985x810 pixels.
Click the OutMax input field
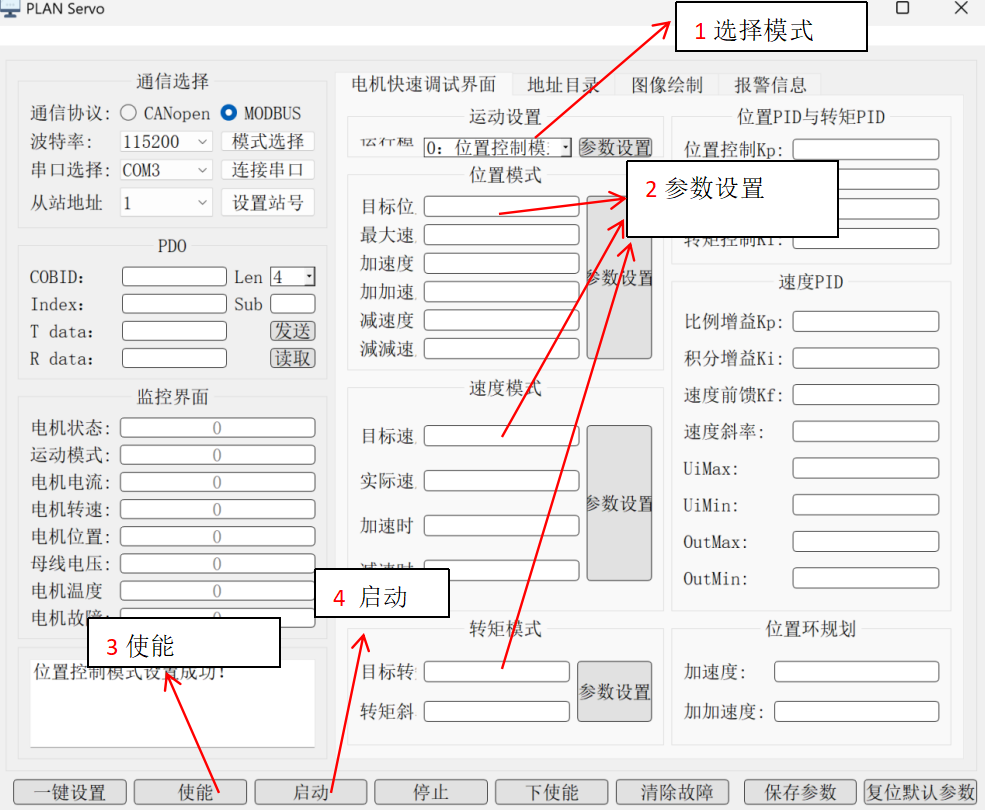point(866,541)
